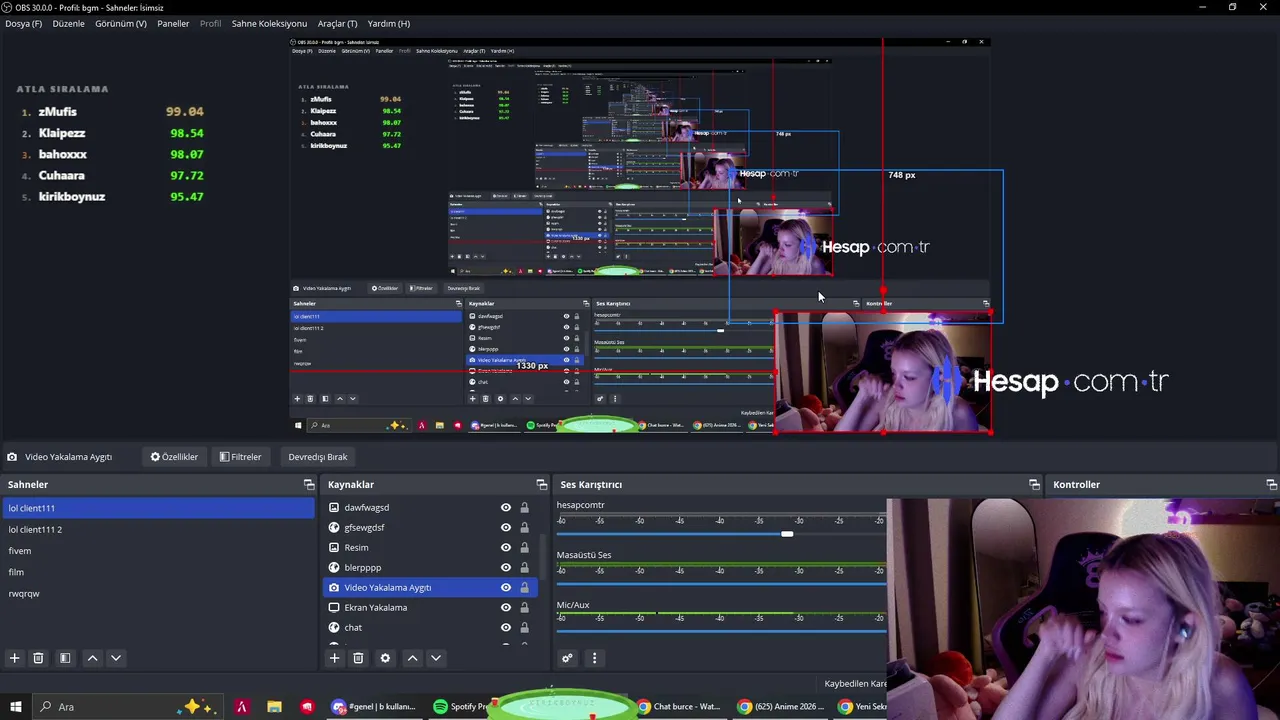
Task: Add a new scene with the plus icon
Action: point(14,658)
